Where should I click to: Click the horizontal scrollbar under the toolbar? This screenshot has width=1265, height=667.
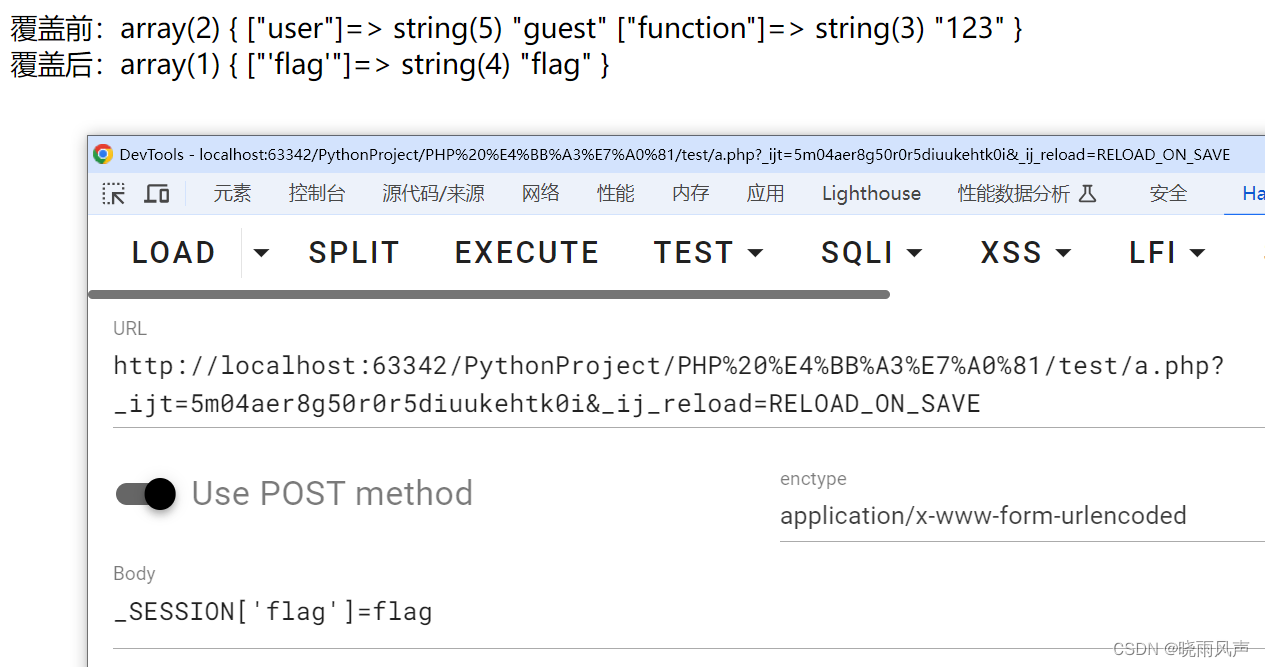pos(489,294)
